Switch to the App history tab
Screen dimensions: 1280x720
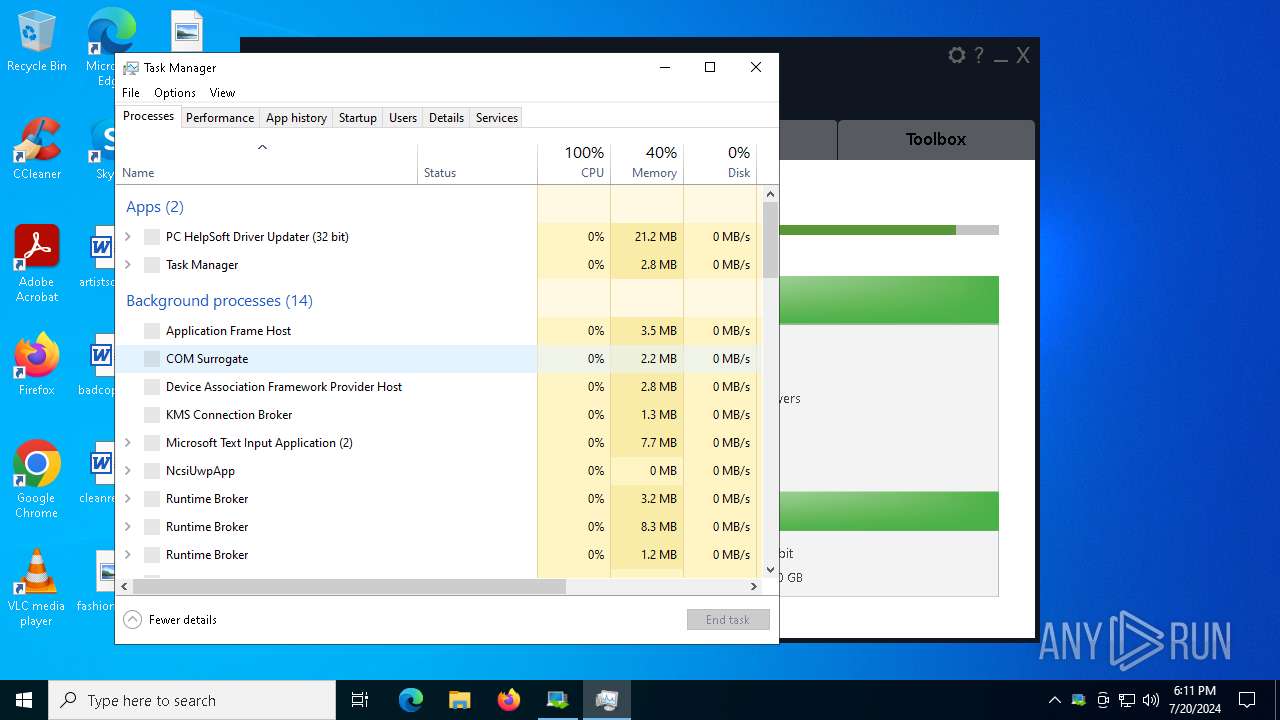click(x=296, y=118)
